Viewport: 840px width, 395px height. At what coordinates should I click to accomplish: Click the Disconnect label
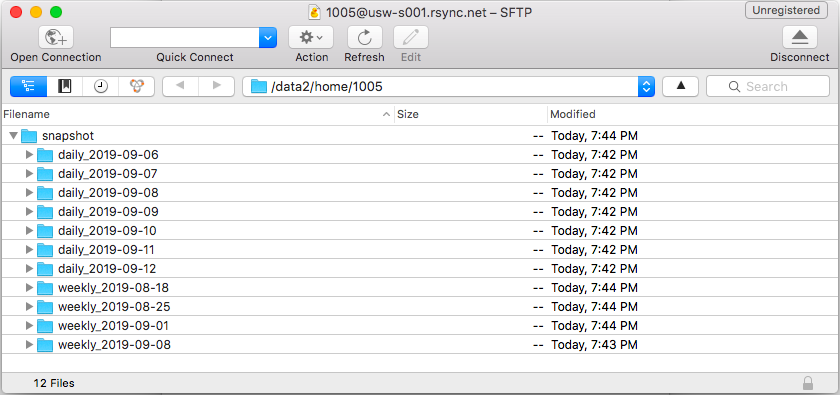[799, 57]
